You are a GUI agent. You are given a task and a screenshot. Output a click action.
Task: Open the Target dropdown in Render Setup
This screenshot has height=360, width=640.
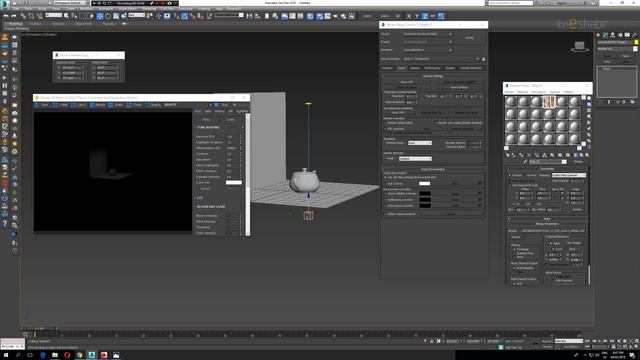click(x=427, y=34)
